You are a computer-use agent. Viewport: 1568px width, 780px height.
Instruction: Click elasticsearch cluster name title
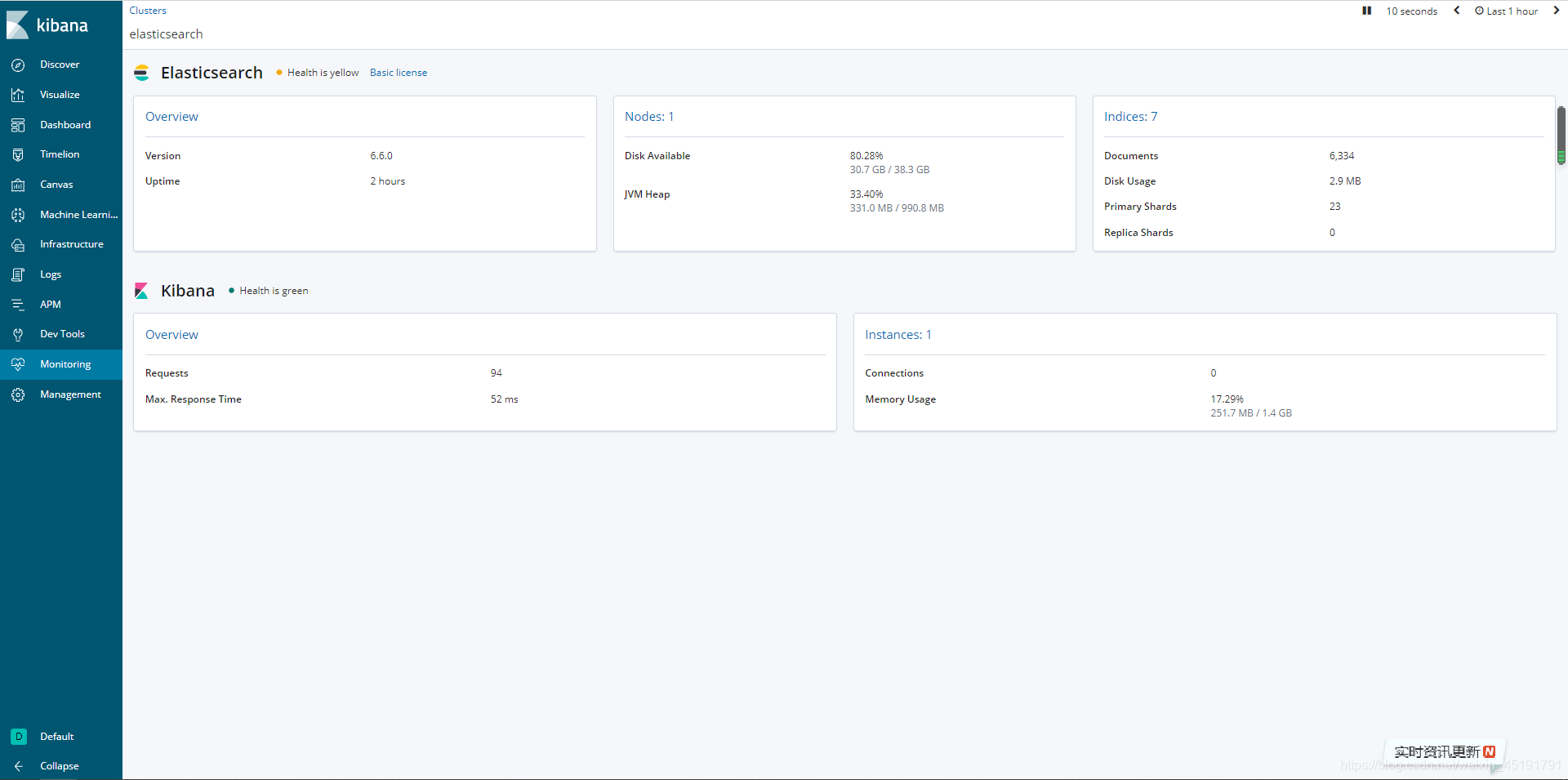tap(166, 34)
